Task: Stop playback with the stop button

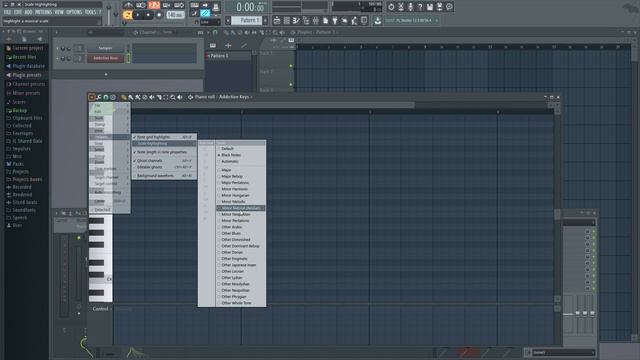Action: [148, 15]
